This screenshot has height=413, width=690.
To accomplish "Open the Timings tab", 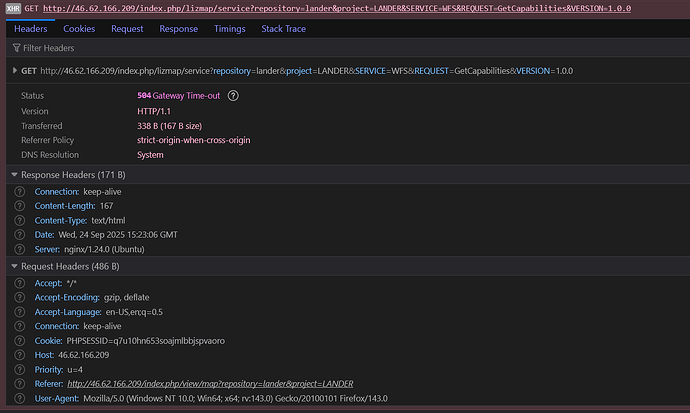I will click(229, 29).
